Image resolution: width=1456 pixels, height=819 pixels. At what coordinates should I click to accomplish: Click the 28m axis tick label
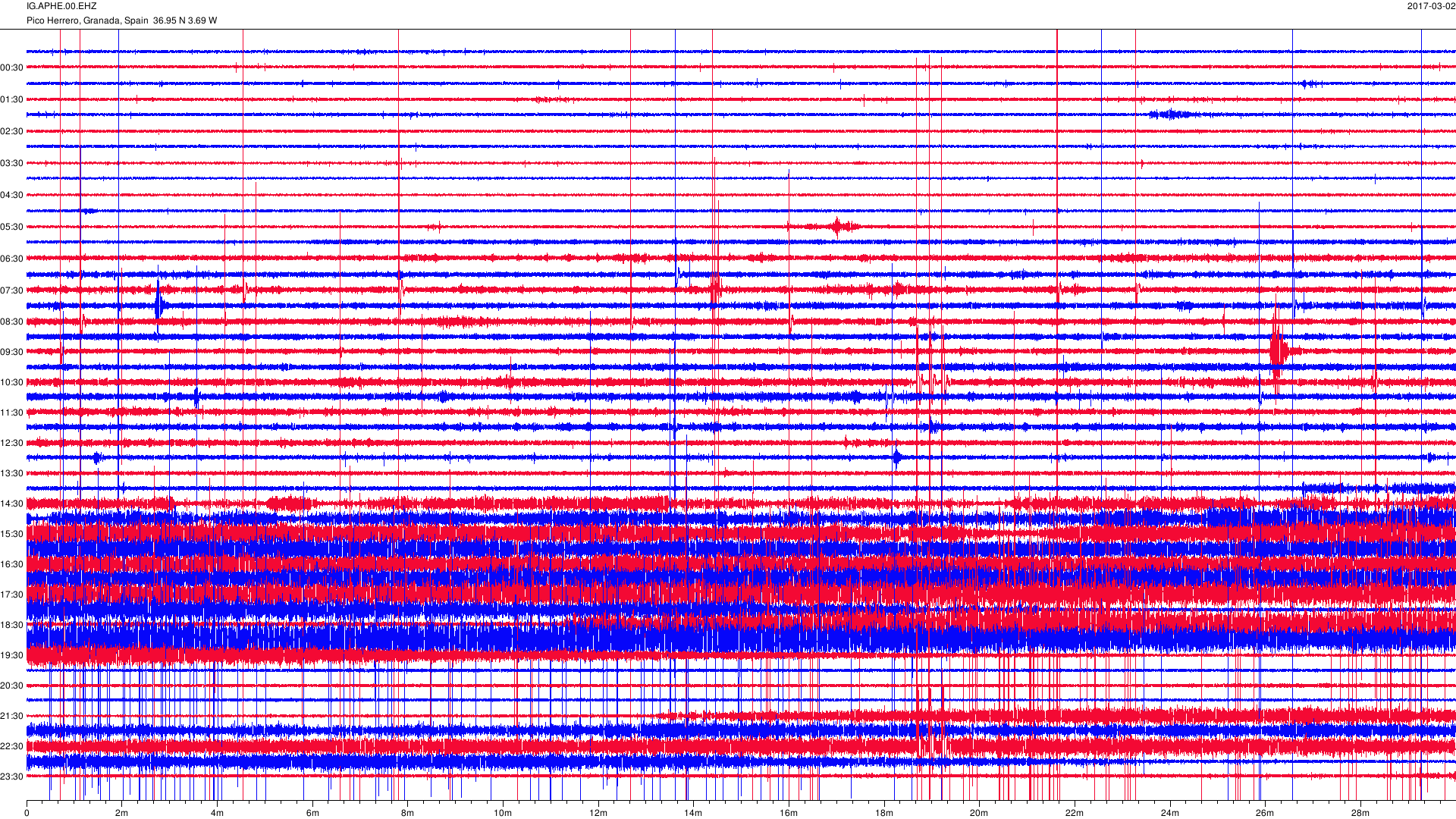pyautogui.click(x=1360, y=813)
